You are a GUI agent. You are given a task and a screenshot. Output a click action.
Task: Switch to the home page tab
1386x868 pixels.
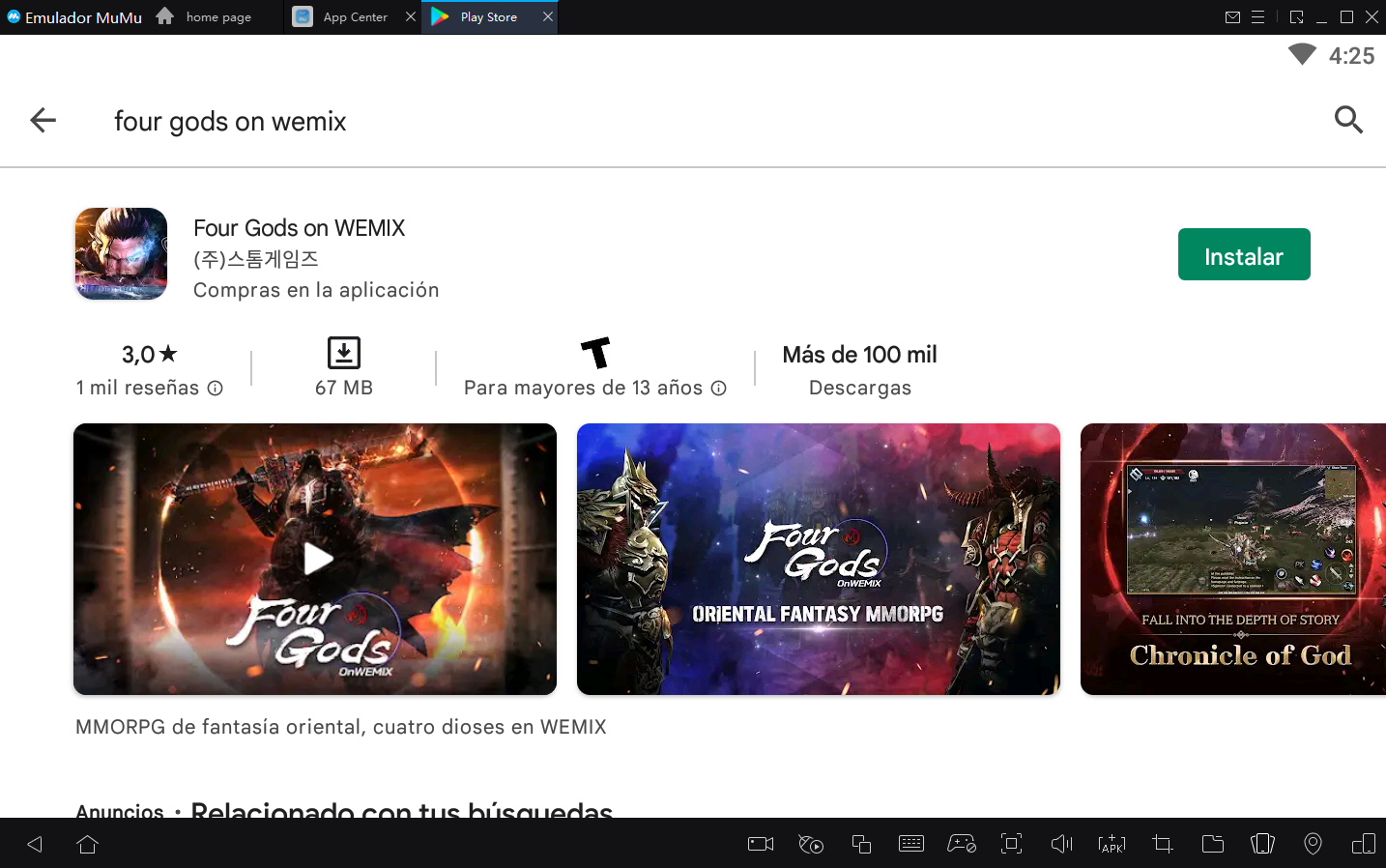217,17
